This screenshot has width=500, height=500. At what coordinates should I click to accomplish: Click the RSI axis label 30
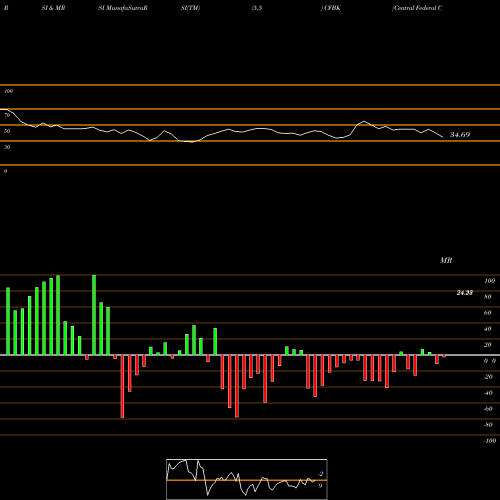pos(7,147)
